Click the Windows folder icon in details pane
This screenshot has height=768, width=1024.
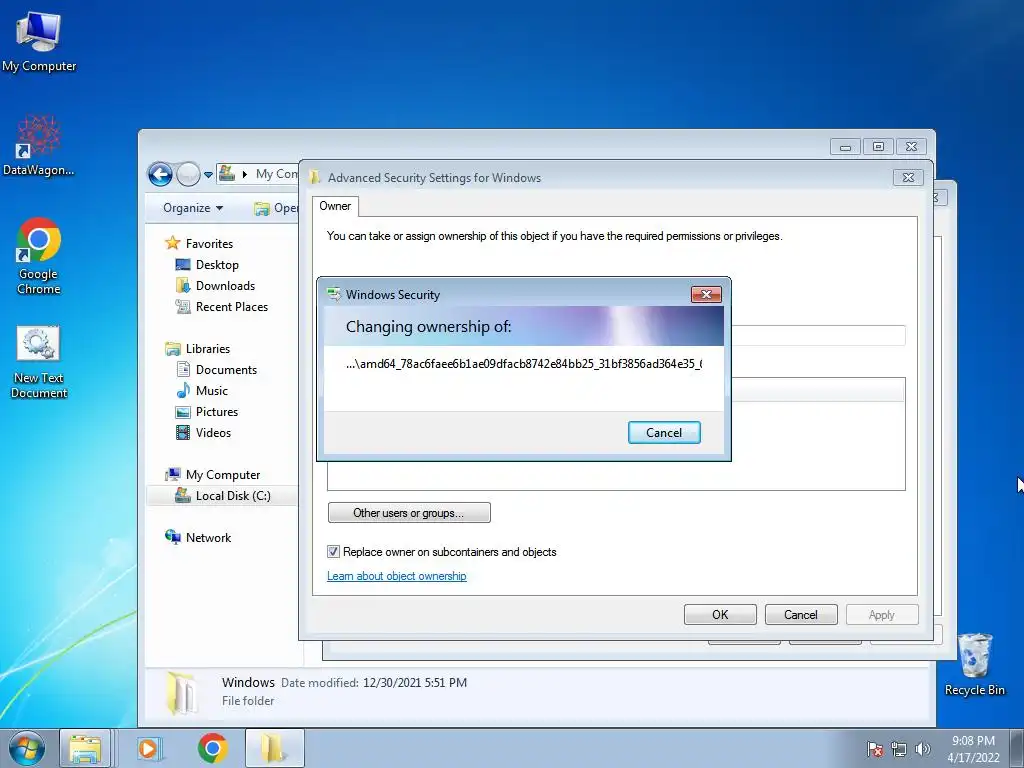[x=182, y=692]
